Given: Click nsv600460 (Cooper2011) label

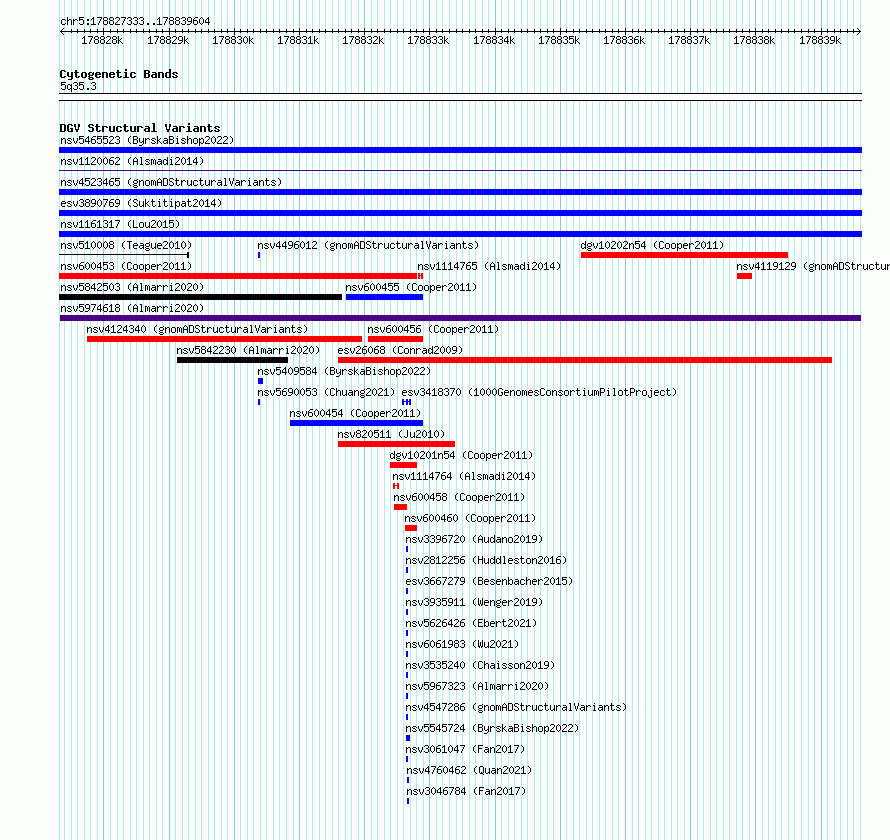Looking at the screenshot, I should (x=470, y=518).
